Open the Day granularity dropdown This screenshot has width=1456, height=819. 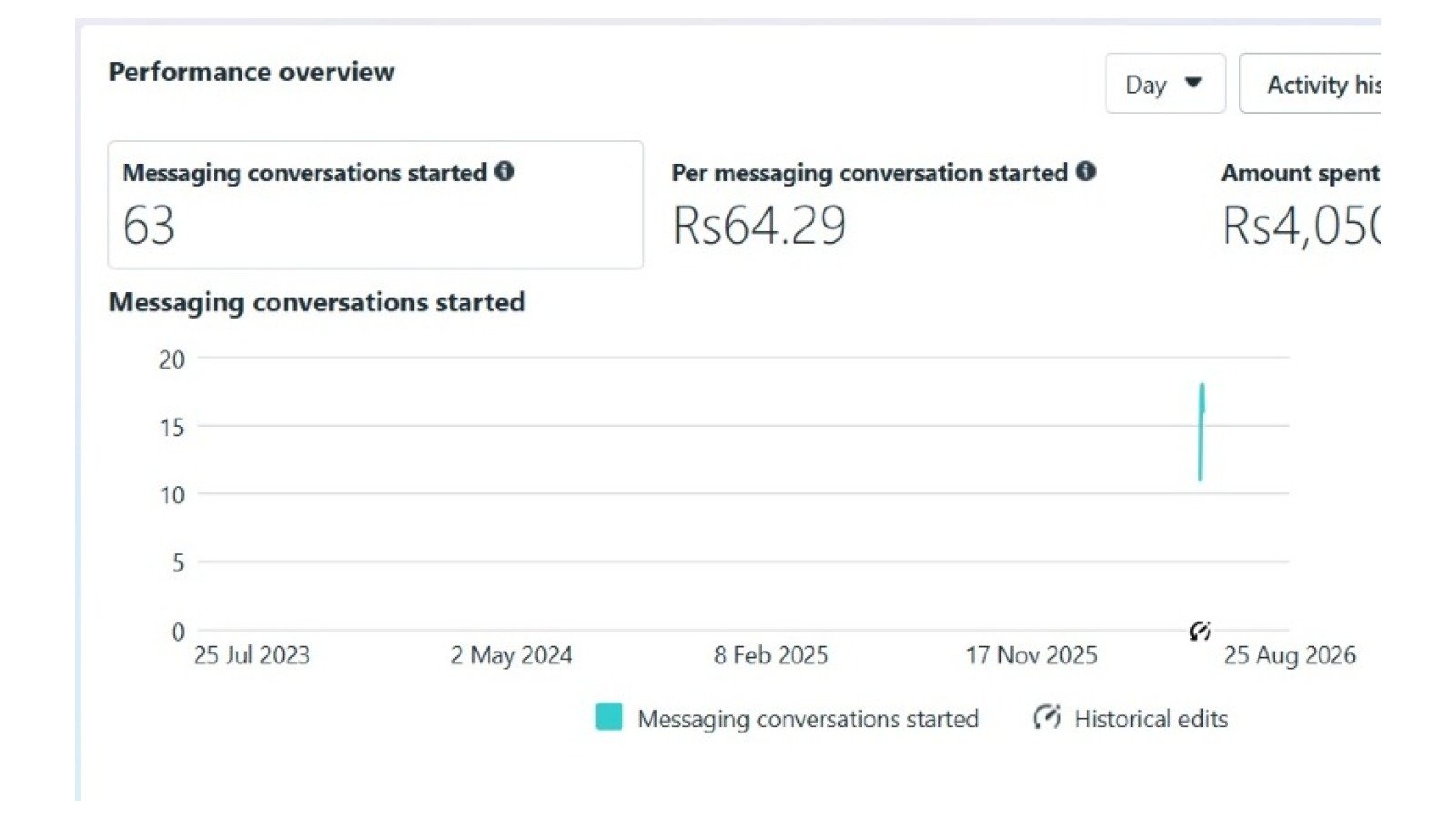1165,84
